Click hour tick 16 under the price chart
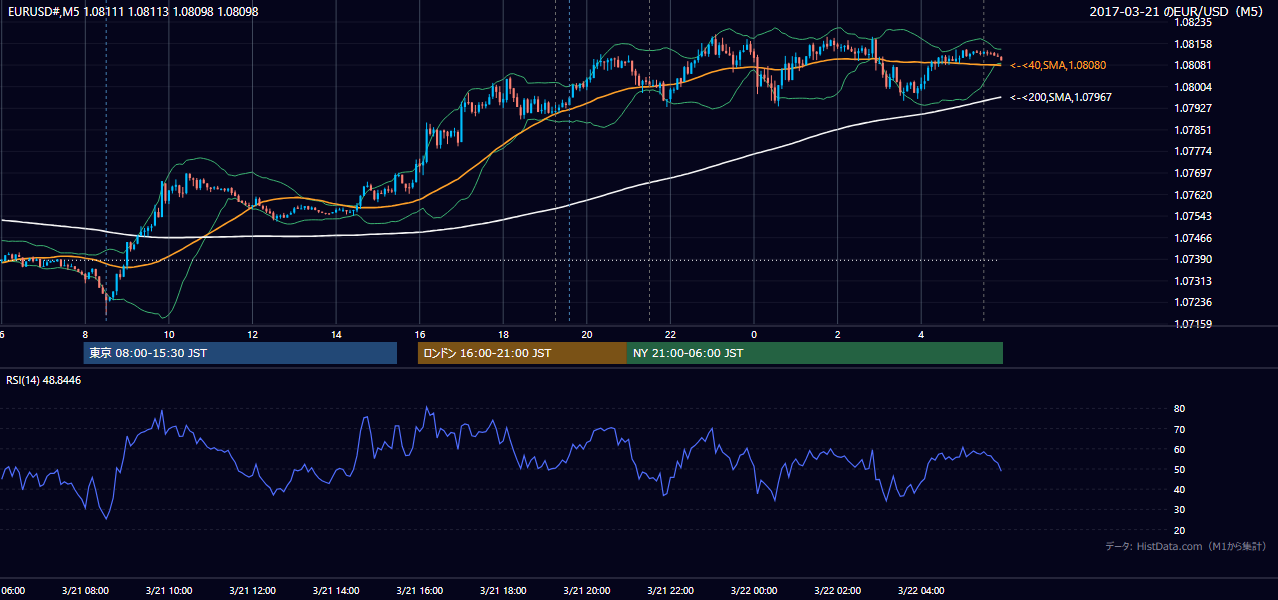This screenshot has height=600, width=1278. pyautogui.click(x=420, y=334)
